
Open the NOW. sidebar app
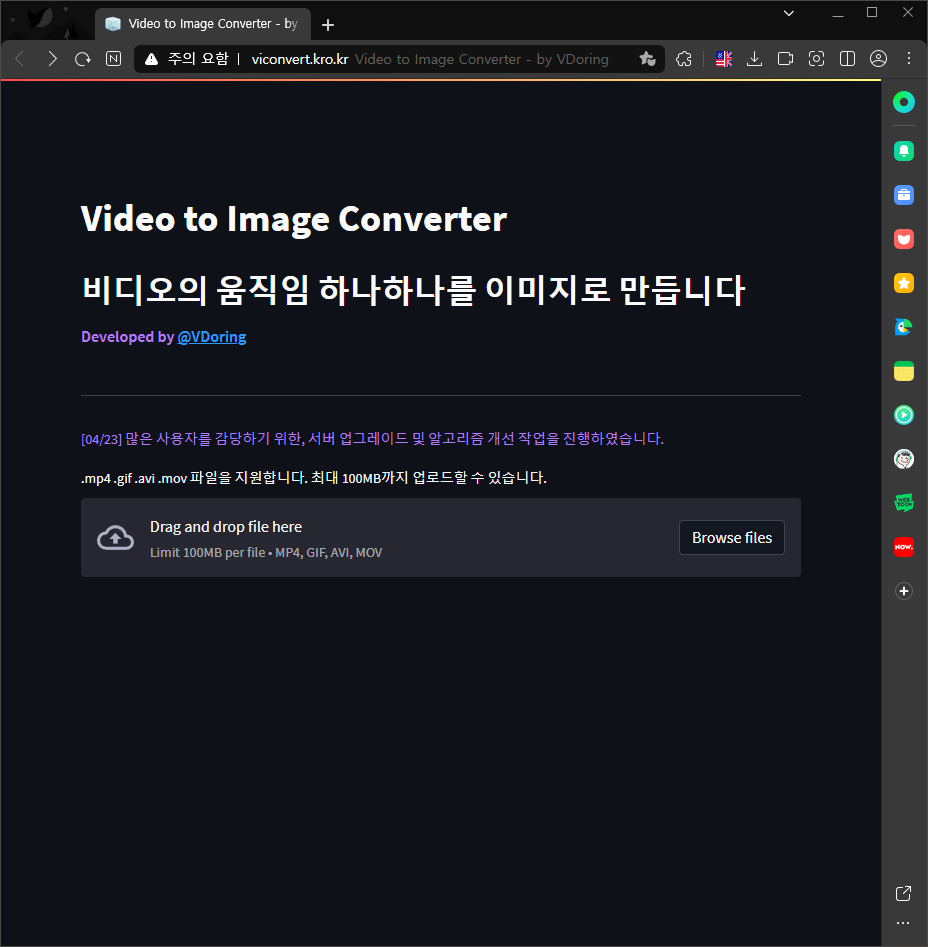[x=904, y=547]
